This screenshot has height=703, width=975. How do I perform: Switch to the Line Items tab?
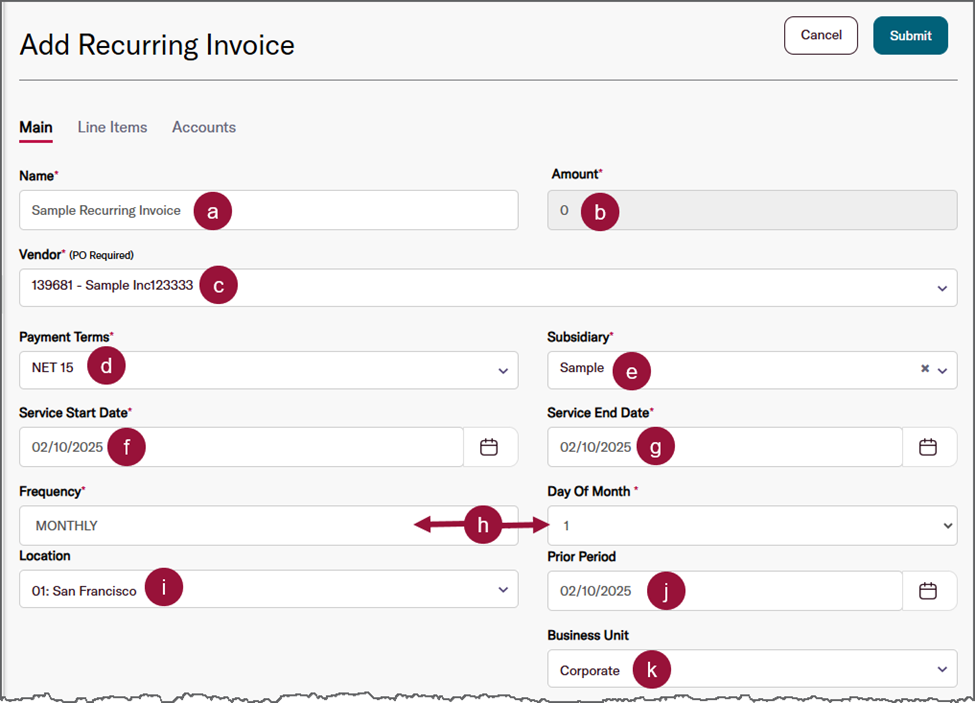pyautogui.click(x=112, y=127)
